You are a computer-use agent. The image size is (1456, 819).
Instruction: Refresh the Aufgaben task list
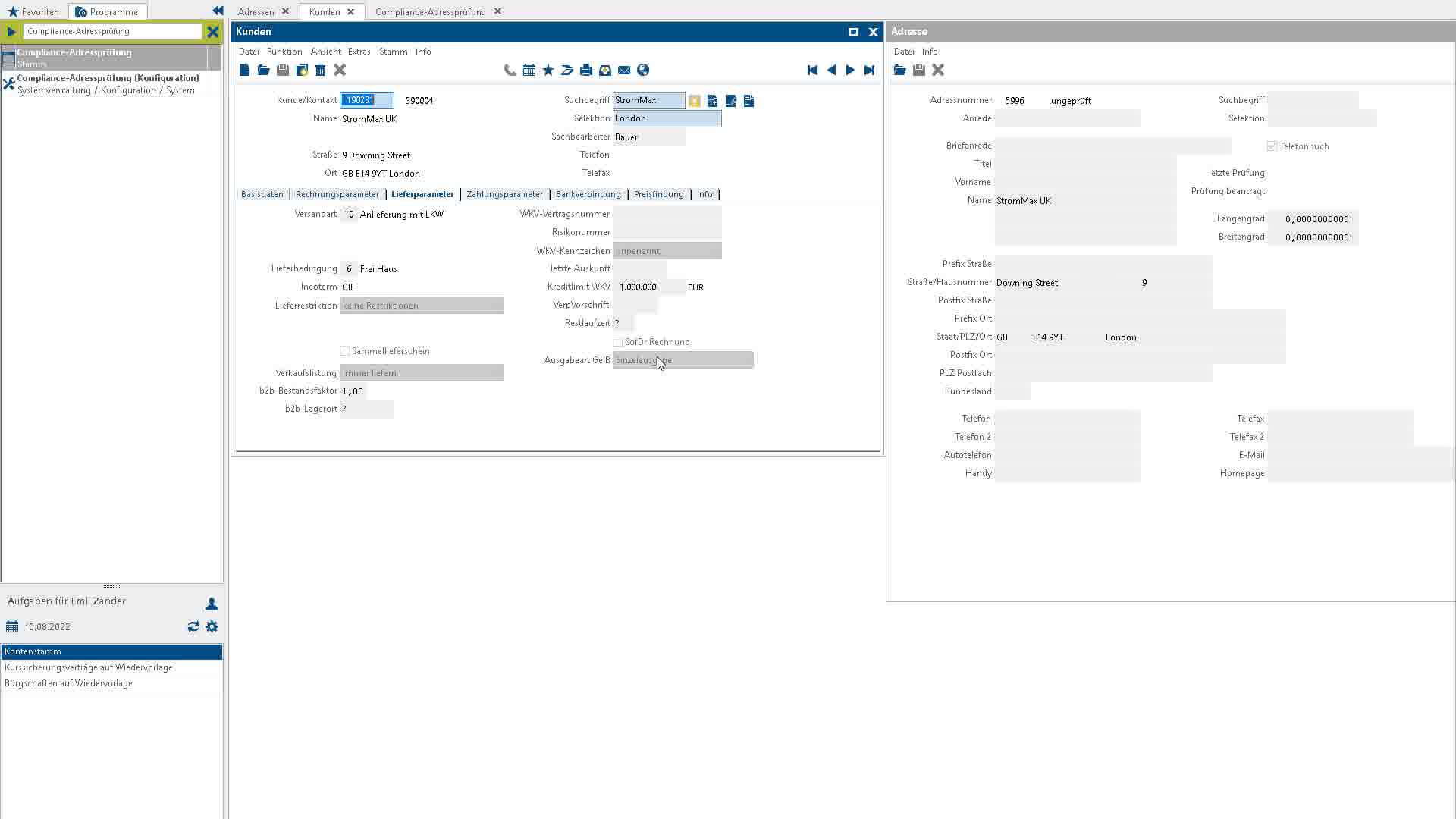[193, 626]
